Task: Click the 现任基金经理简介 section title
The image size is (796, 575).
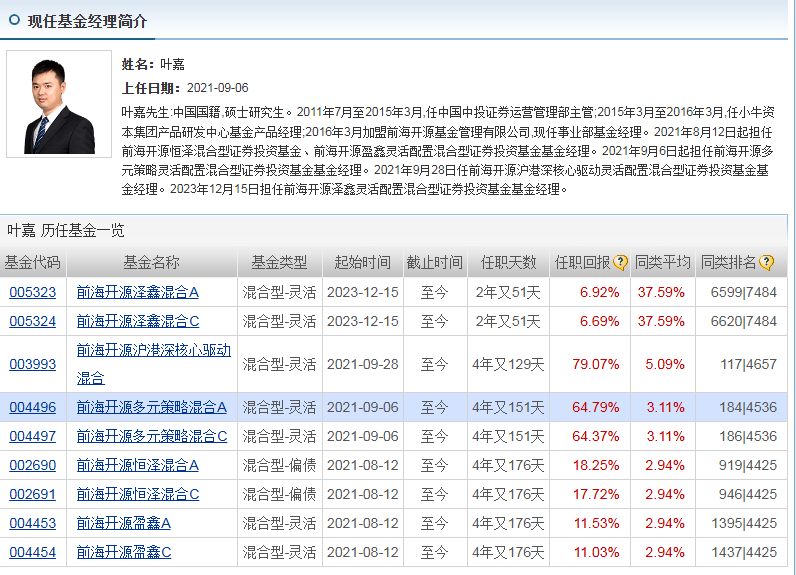Action: 87,21
